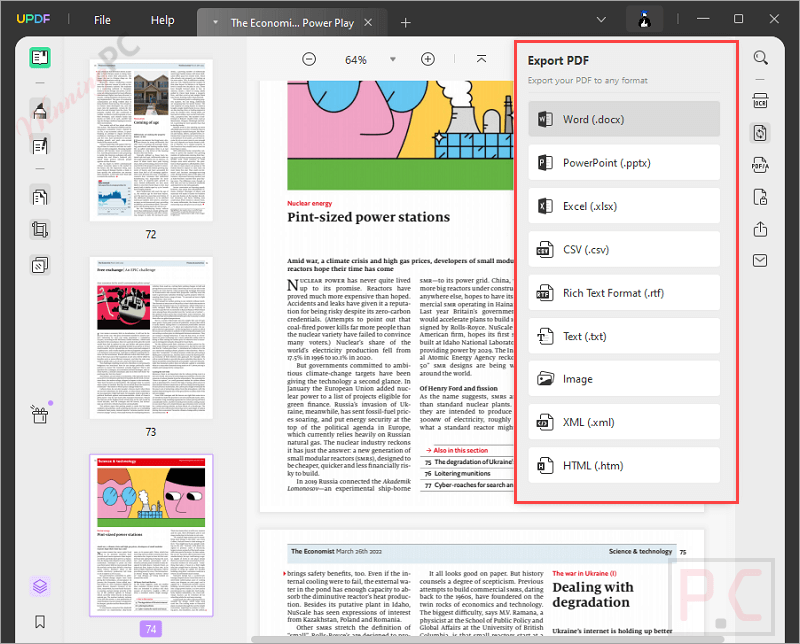Image resolution: width=800 pixels, height=644 pixels.
Task: Open the File menu
Action: (102, 20)
